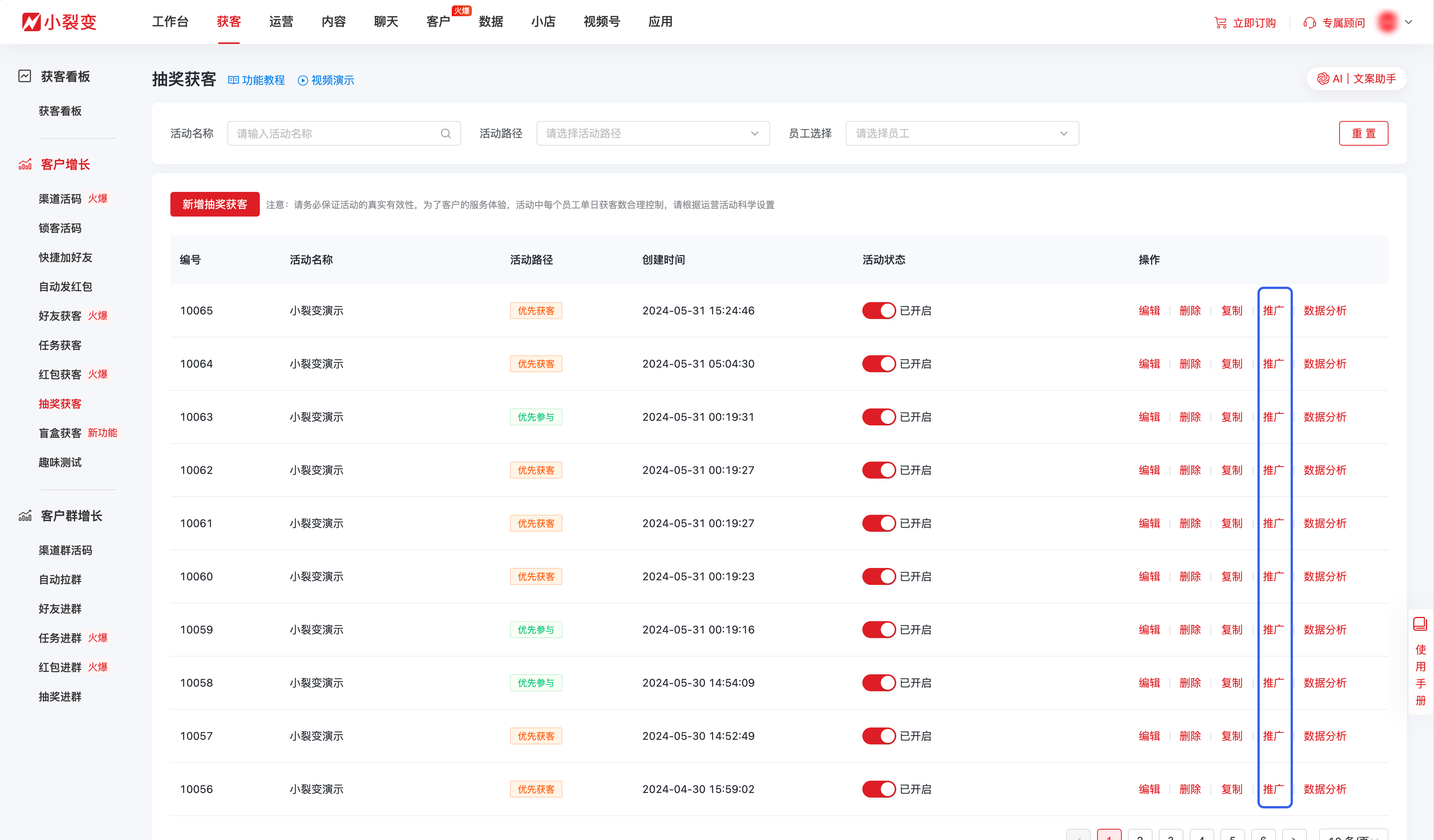The width and height of the screenshot is (1434, 840).
Task: Click the 新增抽奖获客 button
Action: click(215, 204)
